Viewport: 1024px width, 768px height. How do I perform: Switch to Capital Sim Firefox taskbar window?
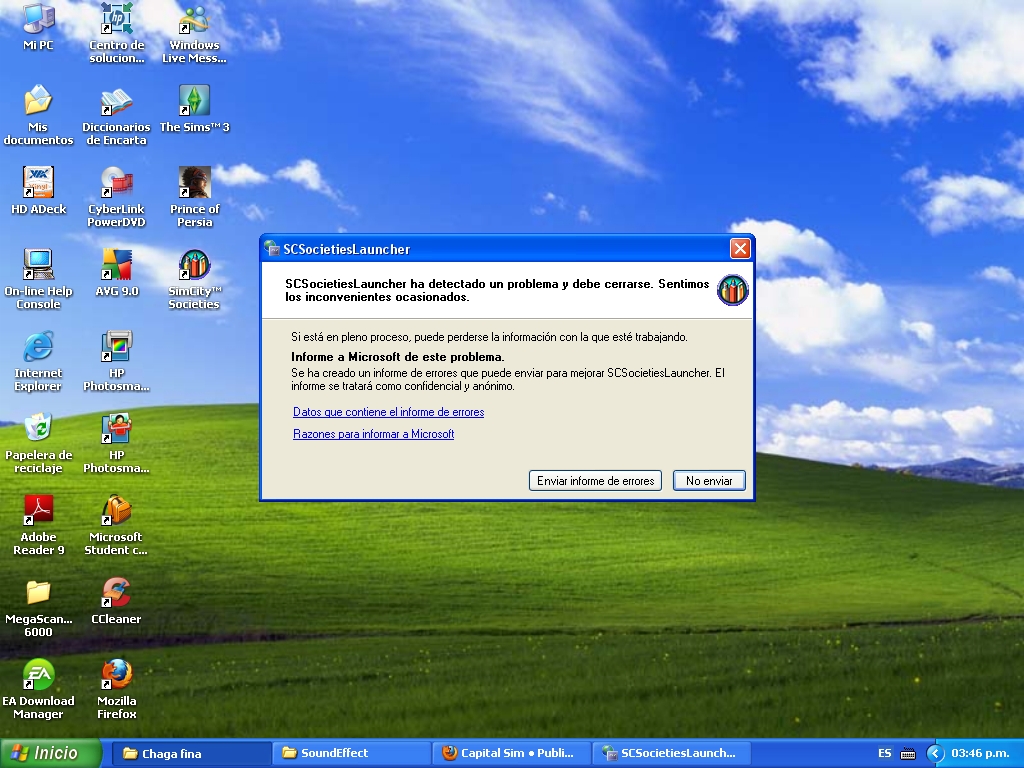[512, 754]
